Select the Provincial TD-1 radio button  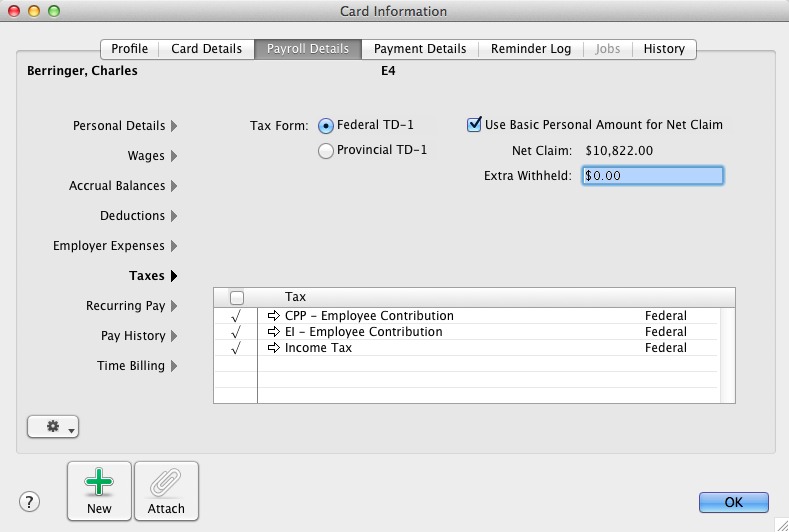point(325,151)
